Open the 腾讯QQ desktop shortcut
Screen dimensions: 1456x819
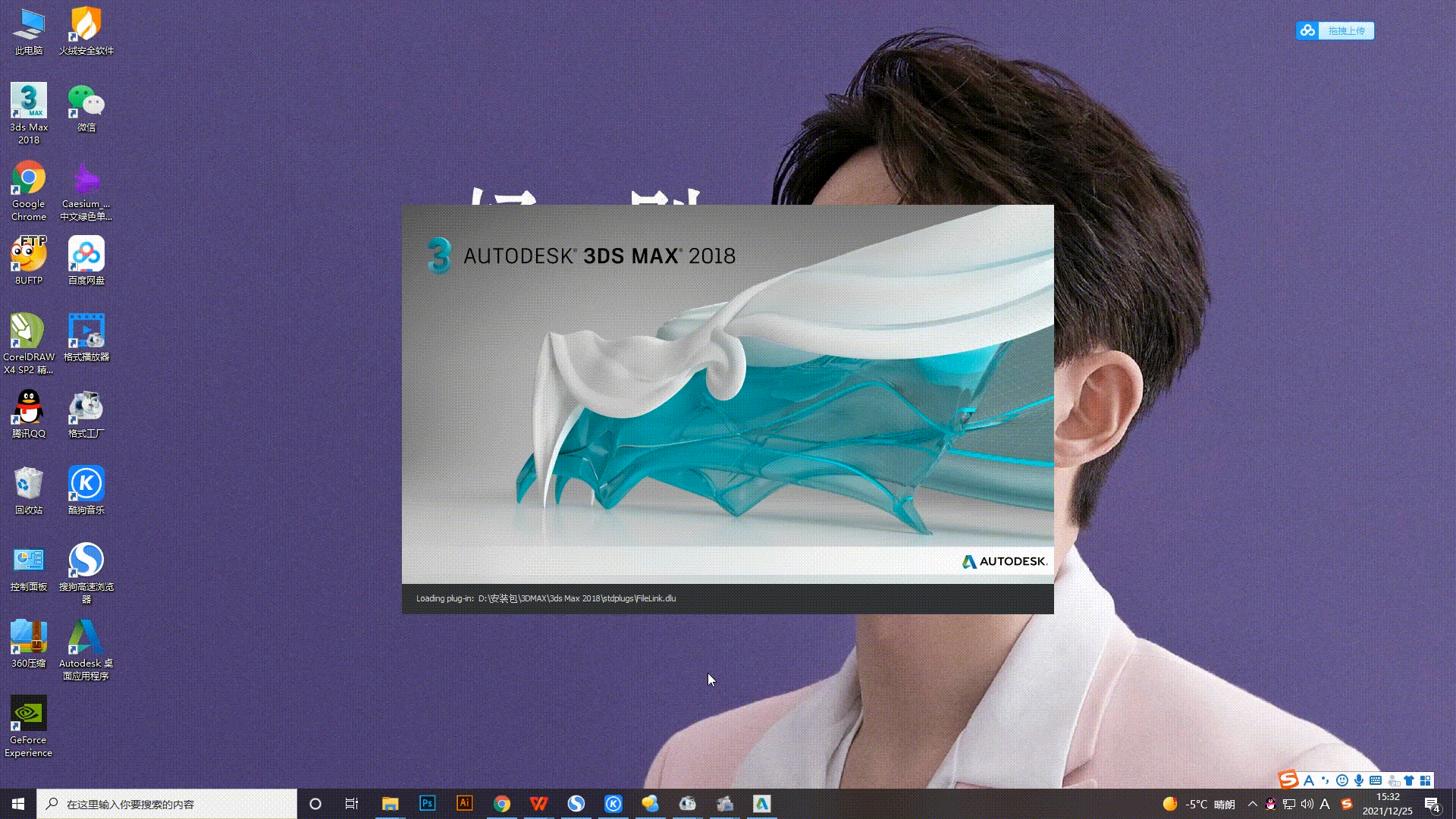pos(29,414)
